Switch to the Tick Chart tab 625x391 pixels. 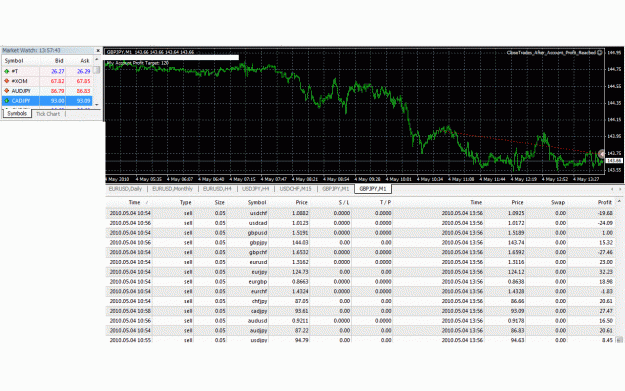point(48,114)
